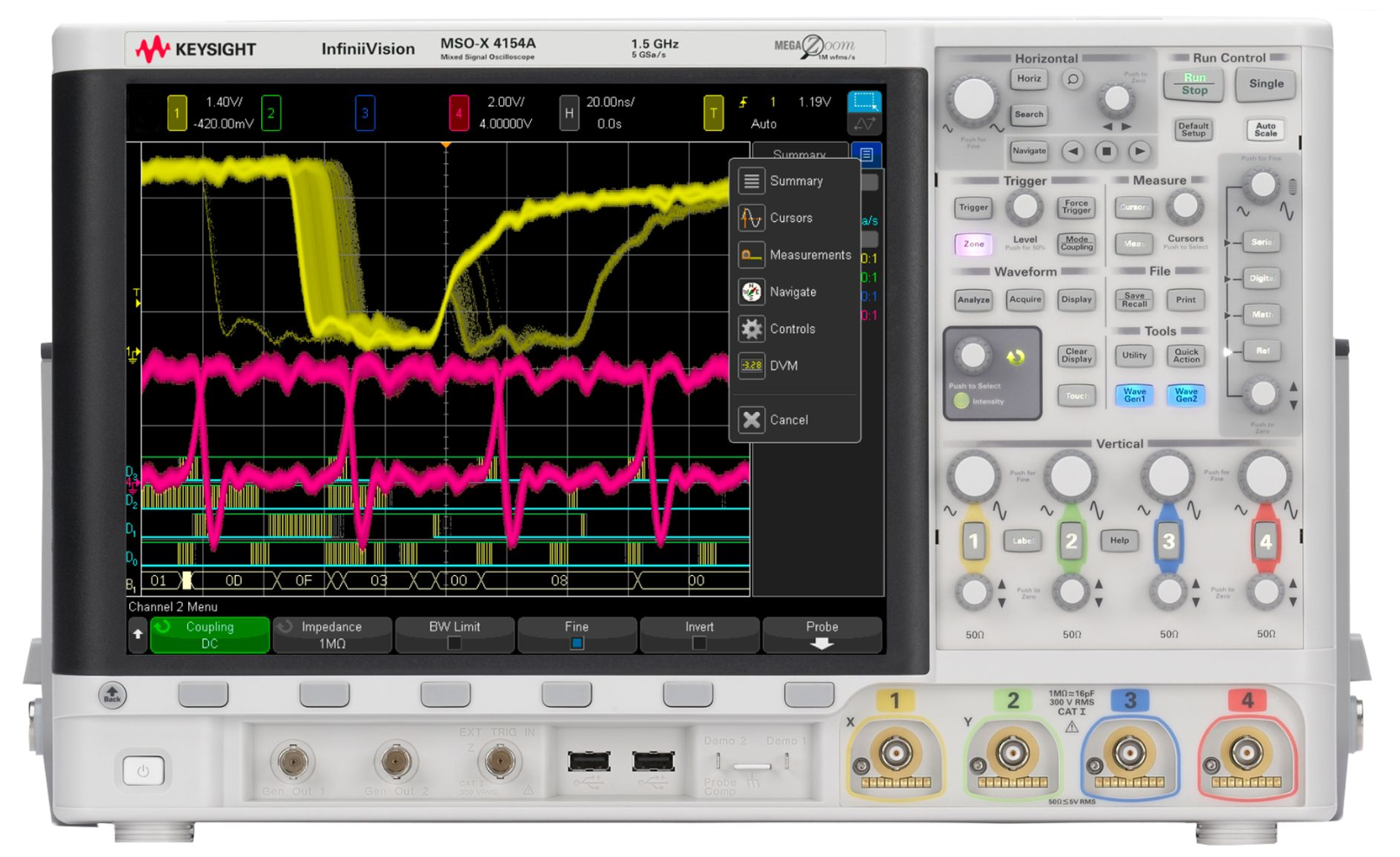This screenshot has width=1400, height=857.
Task: Push the Back button below the display
Action: point(112,695)
